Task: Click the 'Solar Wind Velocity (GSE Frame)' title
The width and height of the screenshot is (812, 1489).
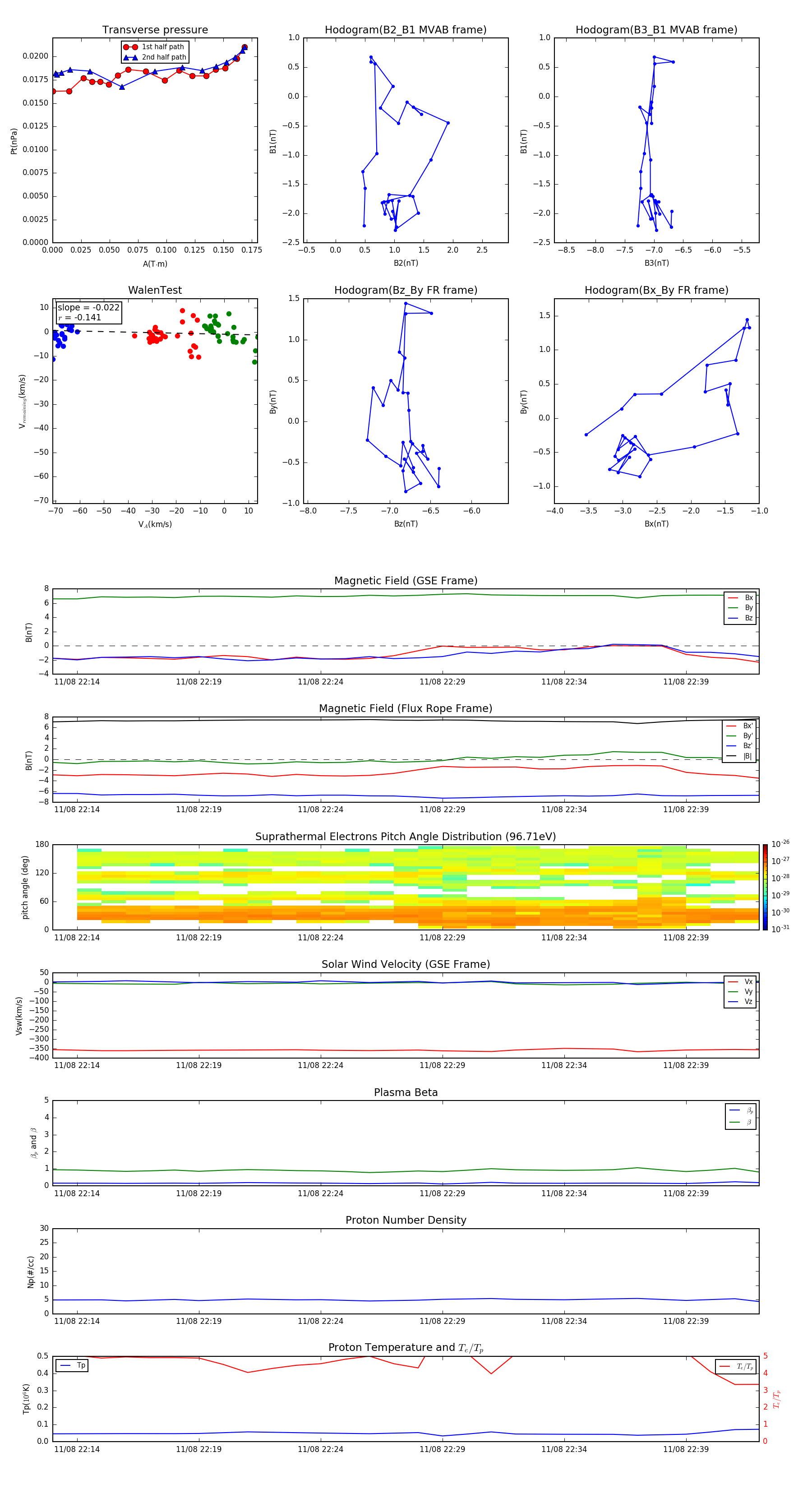Action: 406,965
